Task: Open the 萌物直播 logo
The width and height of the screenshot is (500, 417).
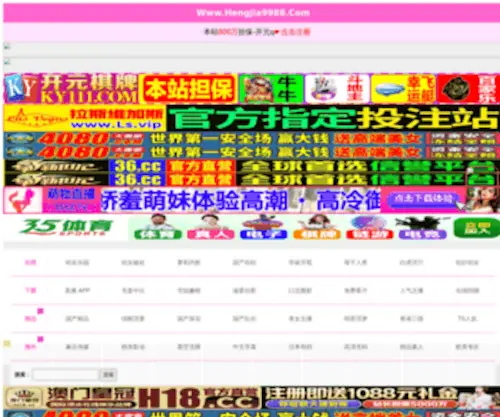Action: (x=52, y=200)
